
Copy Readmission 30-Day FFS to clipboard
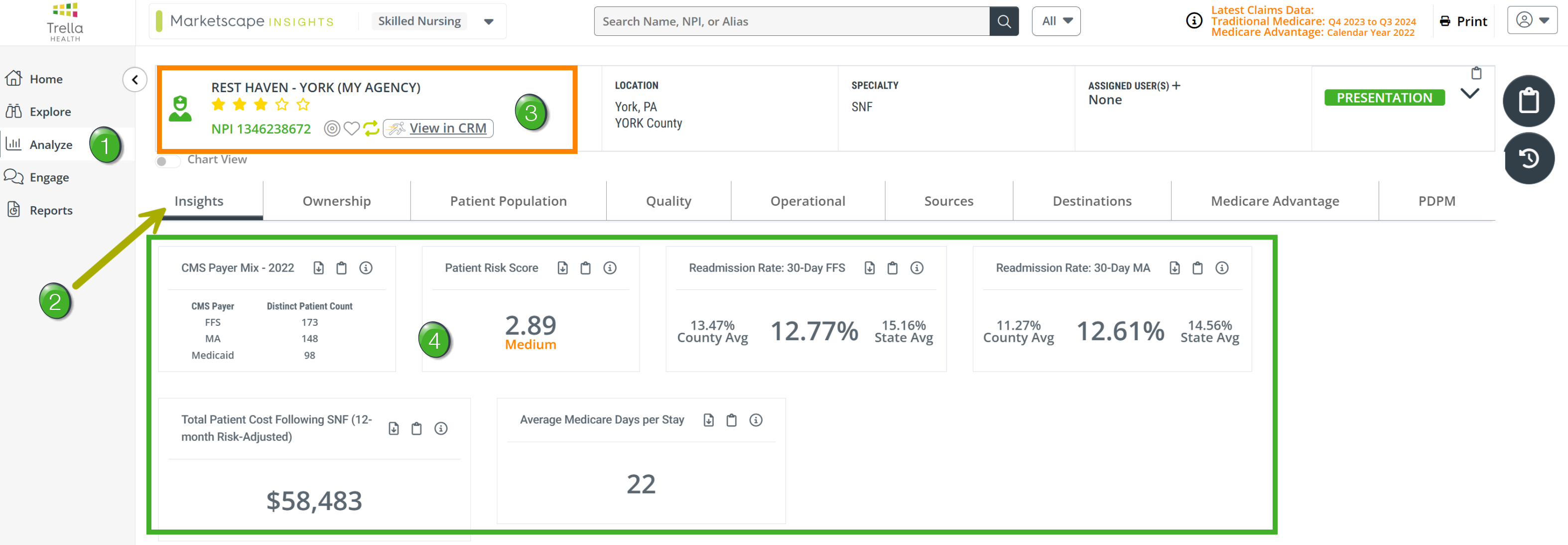pyautogui.click(x=893, y=268)
